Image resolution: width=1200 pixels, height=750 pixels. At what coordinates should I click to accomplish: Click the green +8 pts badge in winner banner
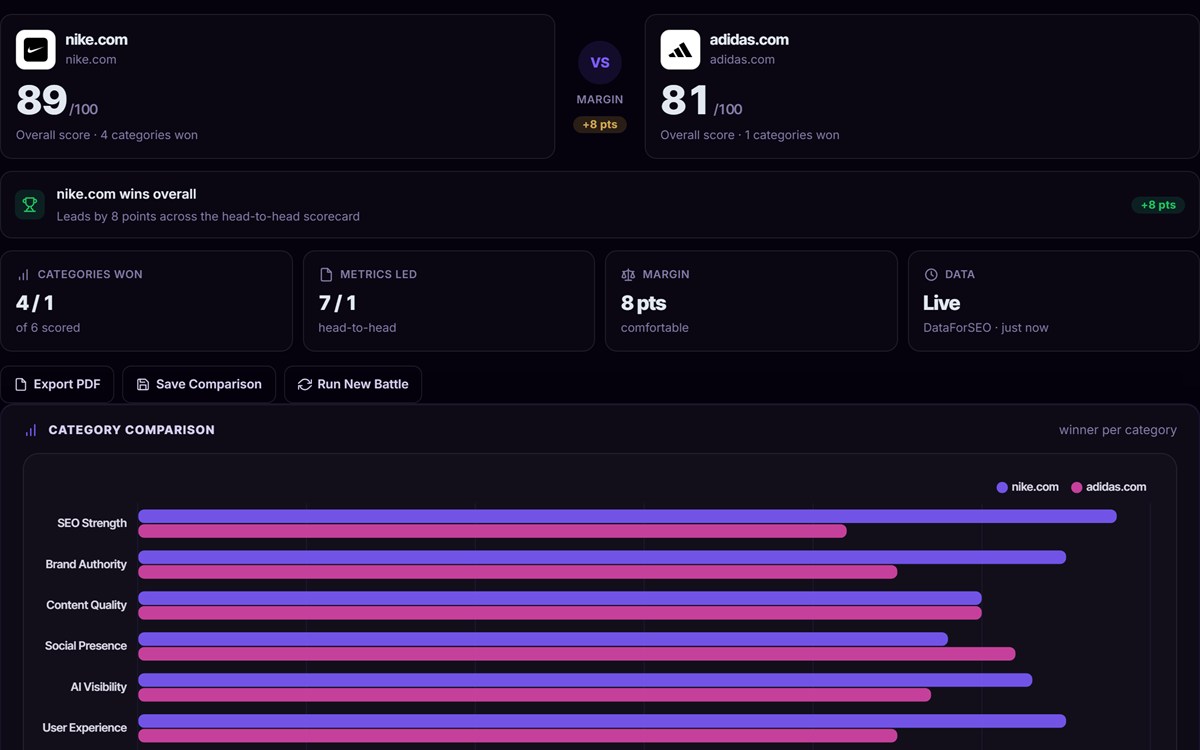tap(1158, 205)
